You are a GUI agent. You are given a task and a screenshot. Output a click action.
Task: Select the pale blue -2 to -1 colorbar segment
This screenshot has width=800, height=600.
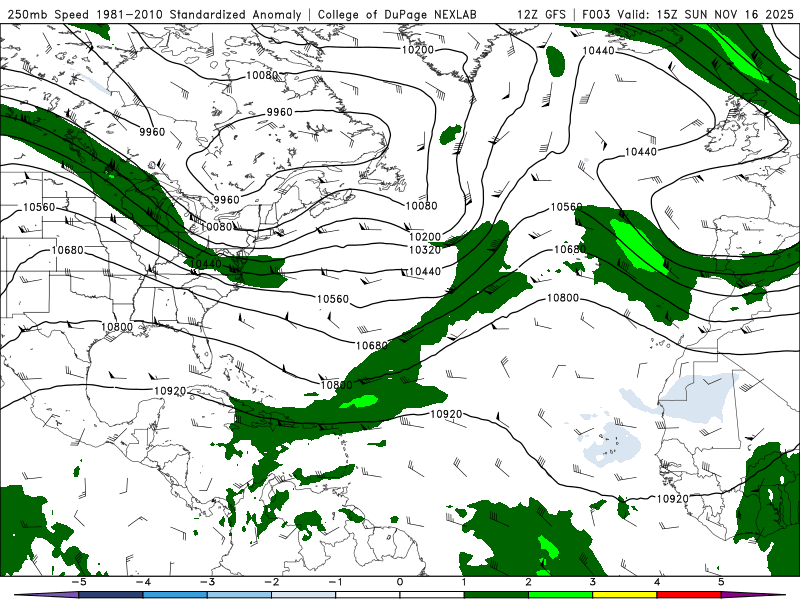pos(303,595)
